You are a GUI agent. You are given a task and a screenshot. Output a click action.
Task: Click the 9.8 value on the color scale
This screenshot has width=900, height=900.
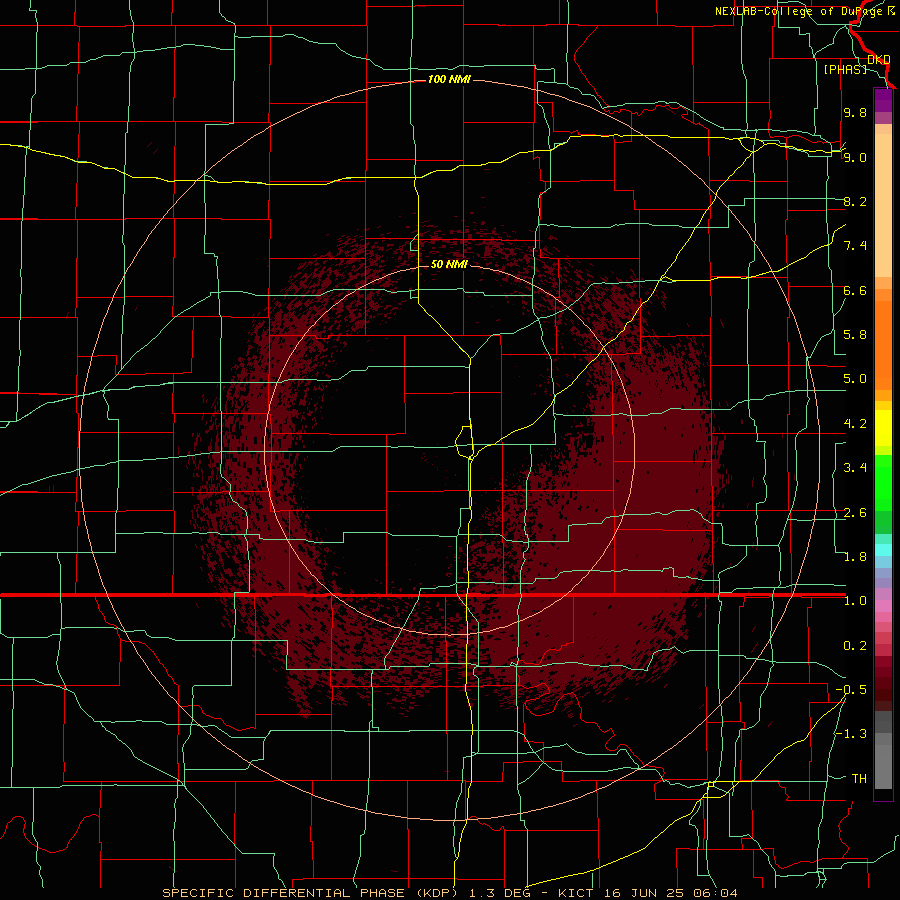coord(855,112)
